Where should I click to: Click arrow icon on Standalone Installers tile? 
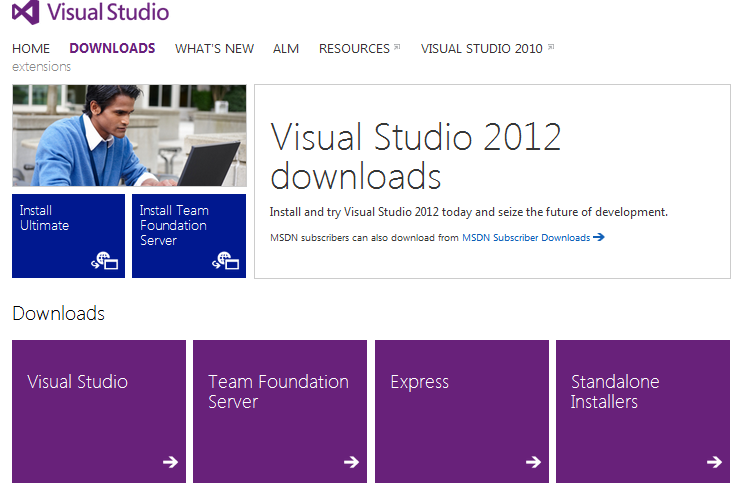[x=714, y=462]
